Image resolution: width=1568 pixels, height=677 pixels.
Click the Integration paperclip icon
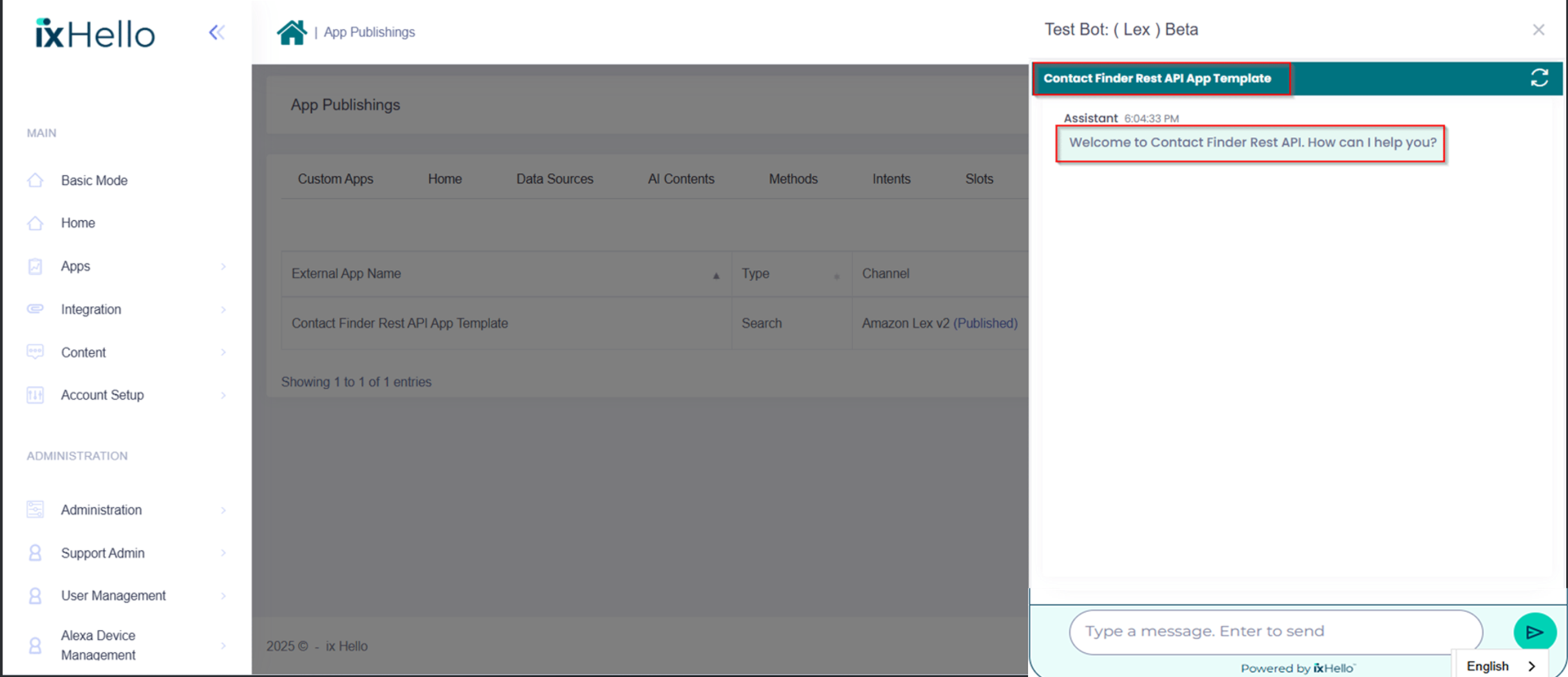35,309
